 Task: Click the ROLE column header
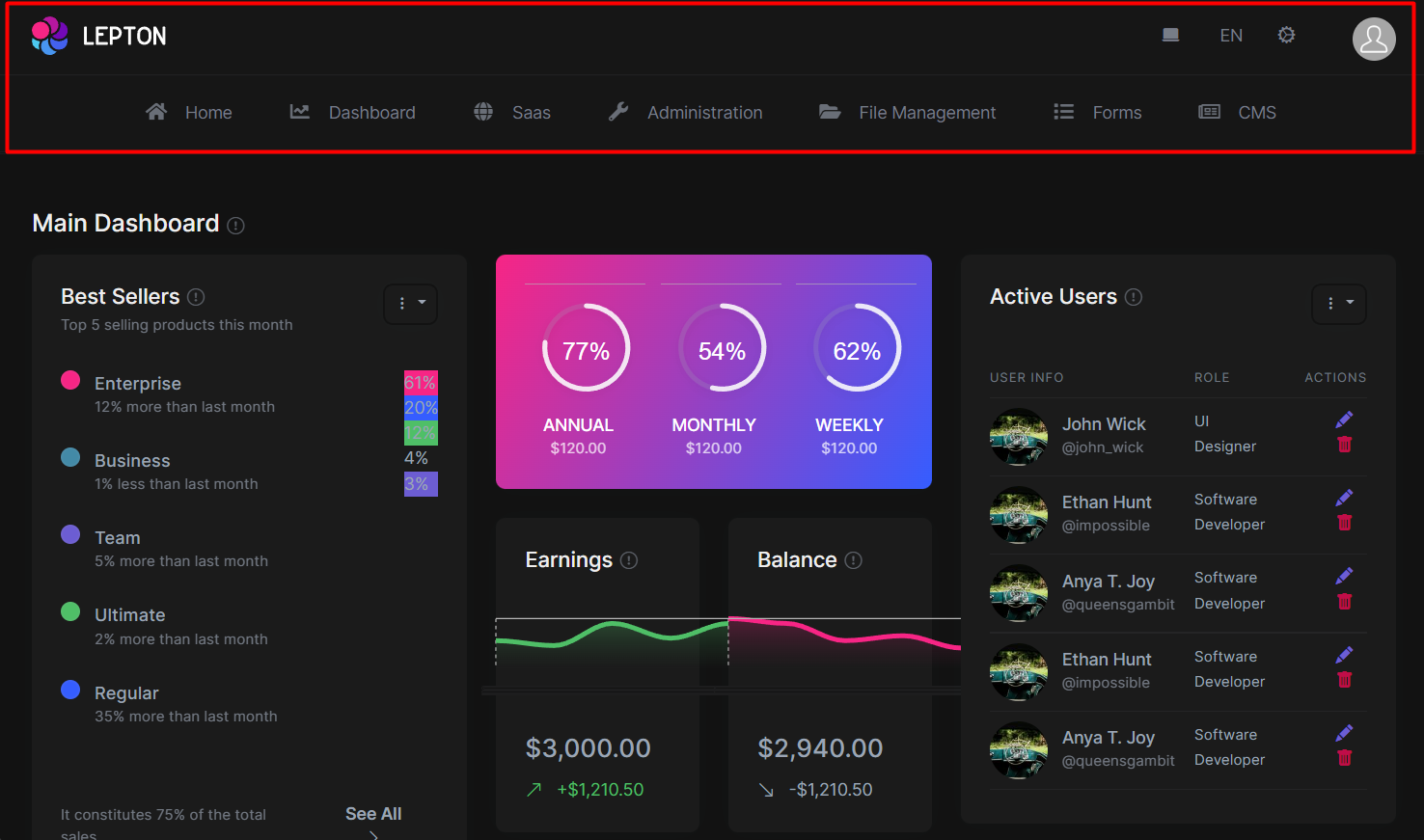tap(1212, 378)
